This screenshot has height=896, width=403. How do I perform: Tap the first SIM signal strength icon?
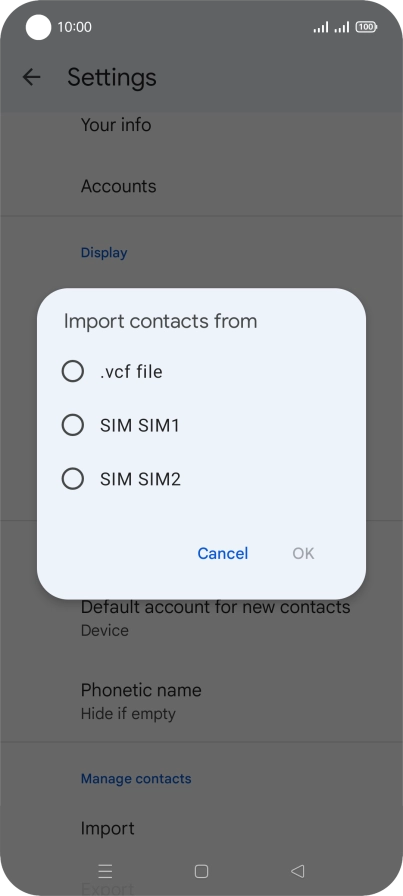[321, 27]
